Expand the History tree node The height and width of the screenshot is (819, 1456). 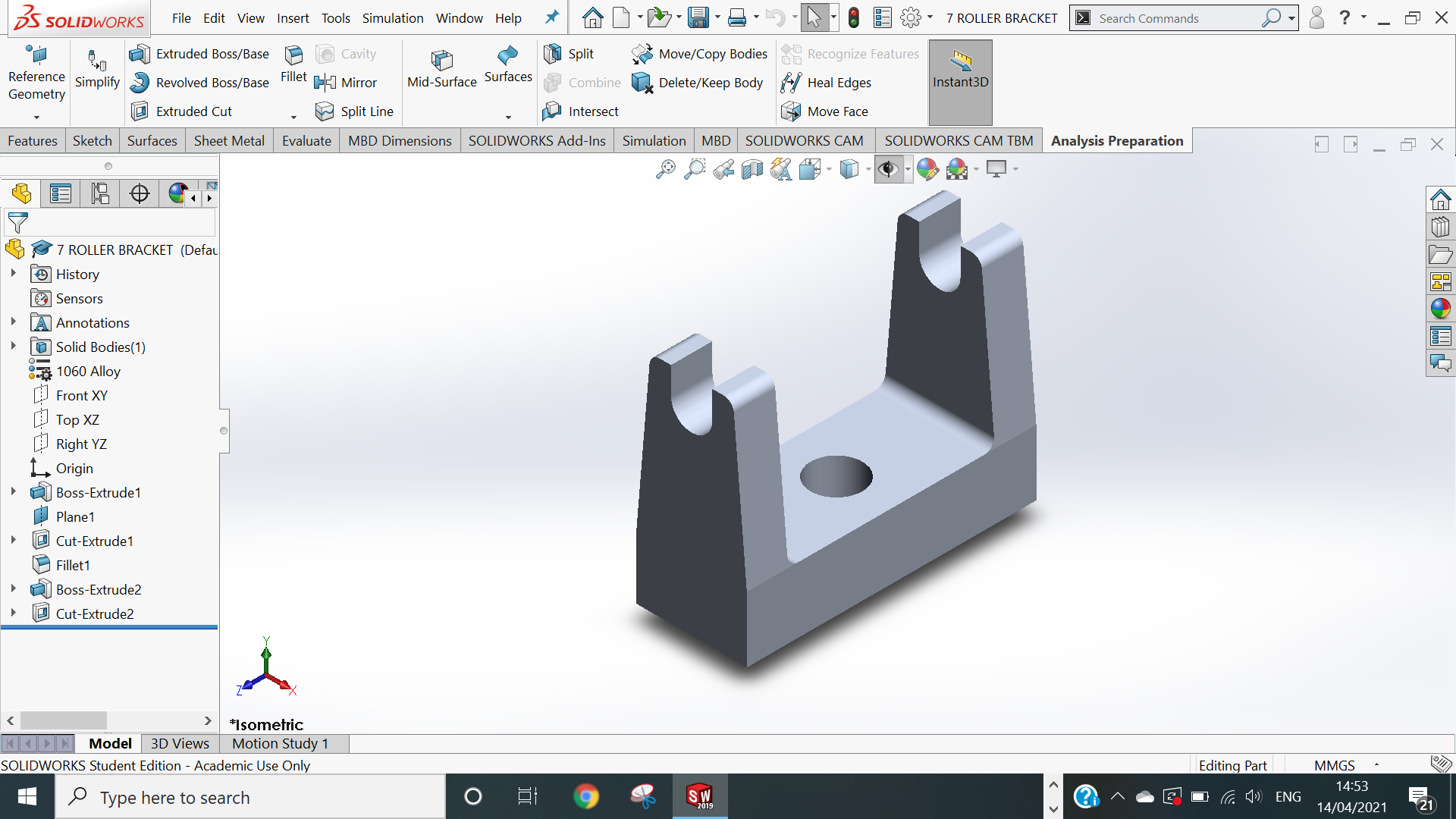click(x=13, y=274)
